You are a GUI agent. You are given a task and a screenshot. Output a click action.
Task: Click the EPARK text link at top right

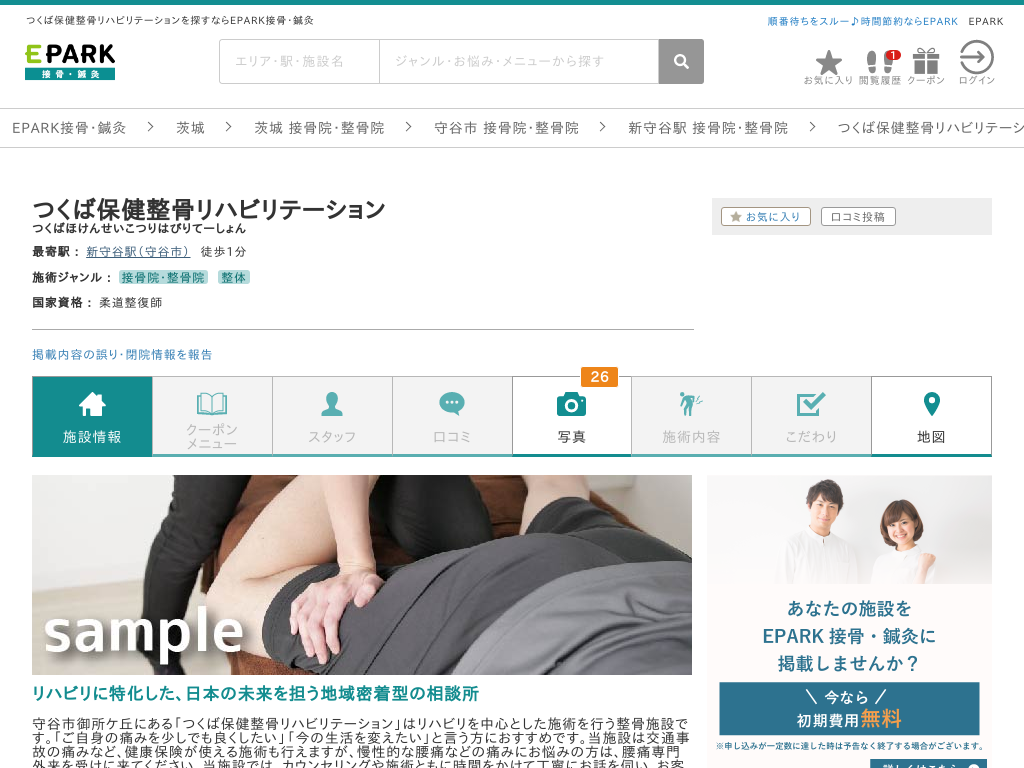click(985, 22)
